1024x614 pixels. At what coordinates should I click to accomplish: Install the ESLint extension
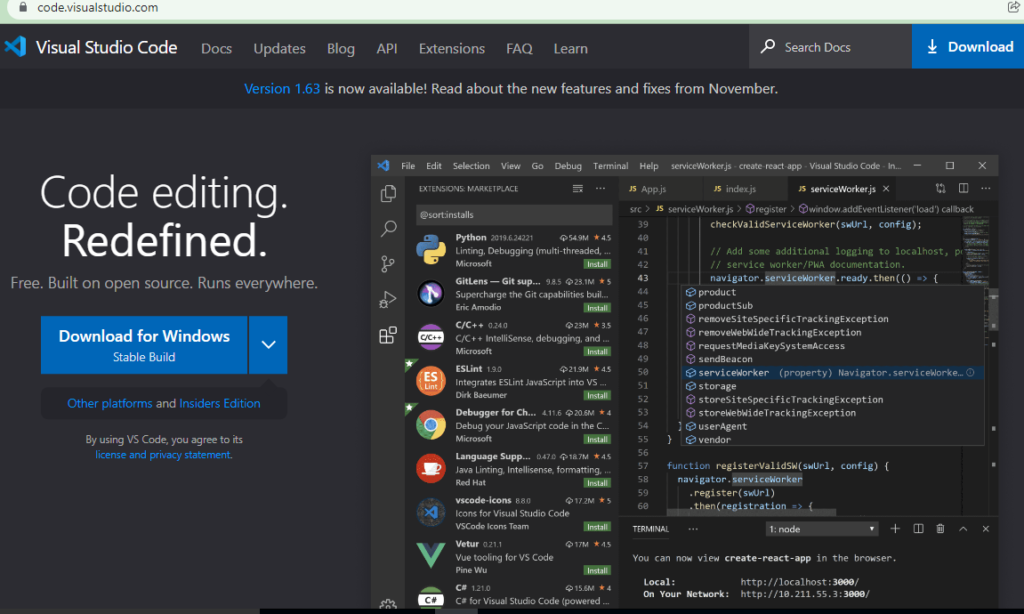click(597, 395)
